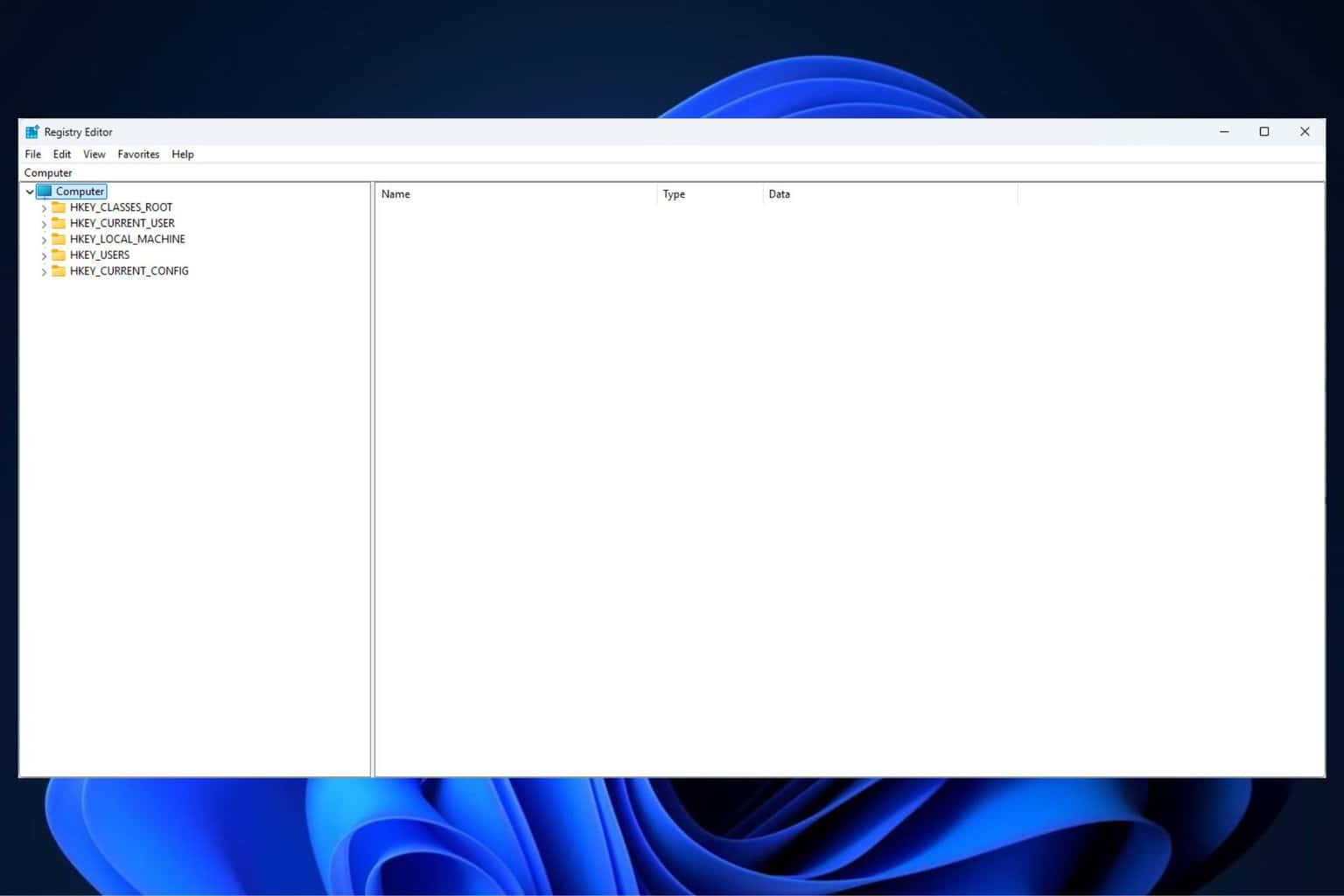This screenshot has height=896, width=1344.
Task: Open the File menu
Action: click(33, 154)
